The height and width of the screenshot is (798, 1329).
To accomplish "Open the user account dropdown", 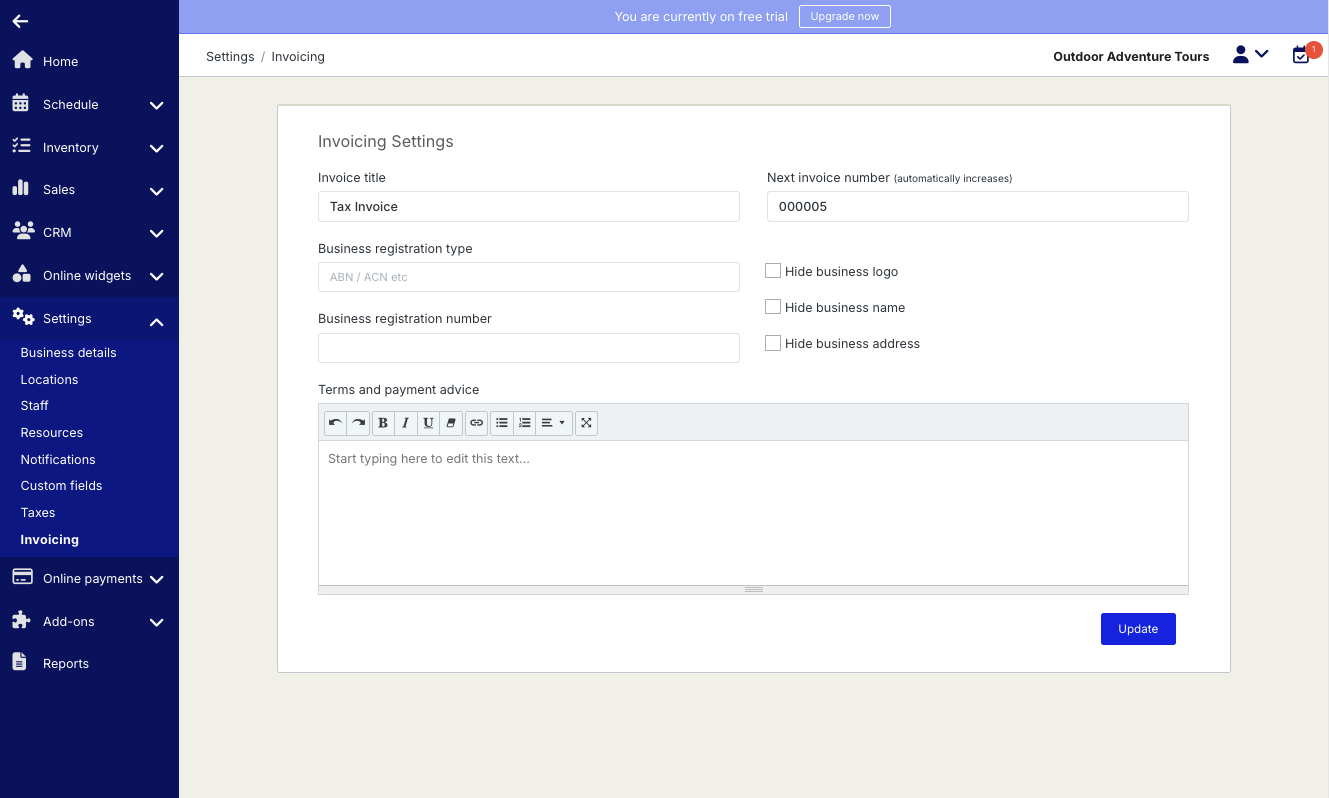I will (1250, 56).
